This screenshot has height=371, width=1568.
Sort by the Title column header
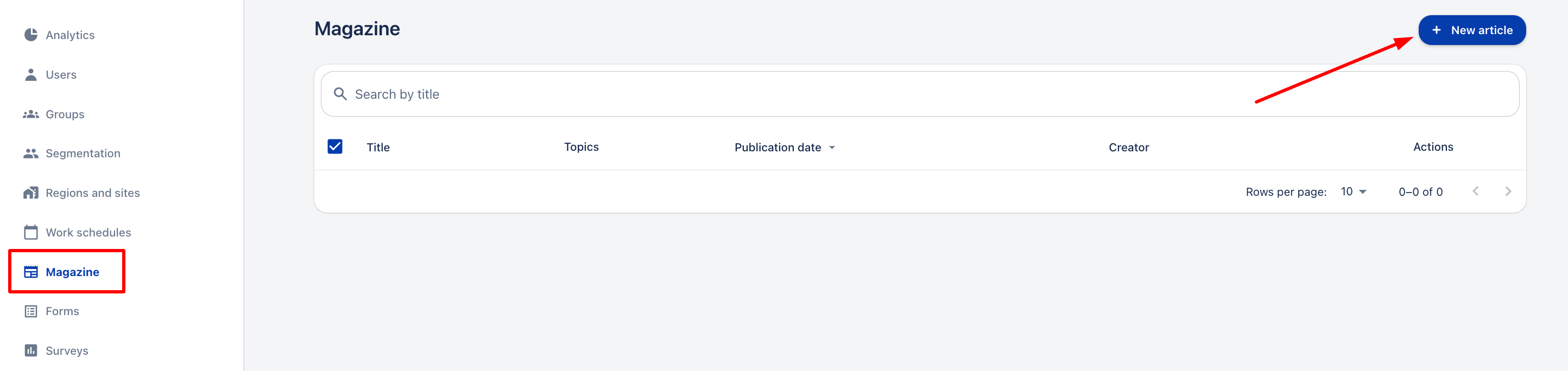point(378,147)
